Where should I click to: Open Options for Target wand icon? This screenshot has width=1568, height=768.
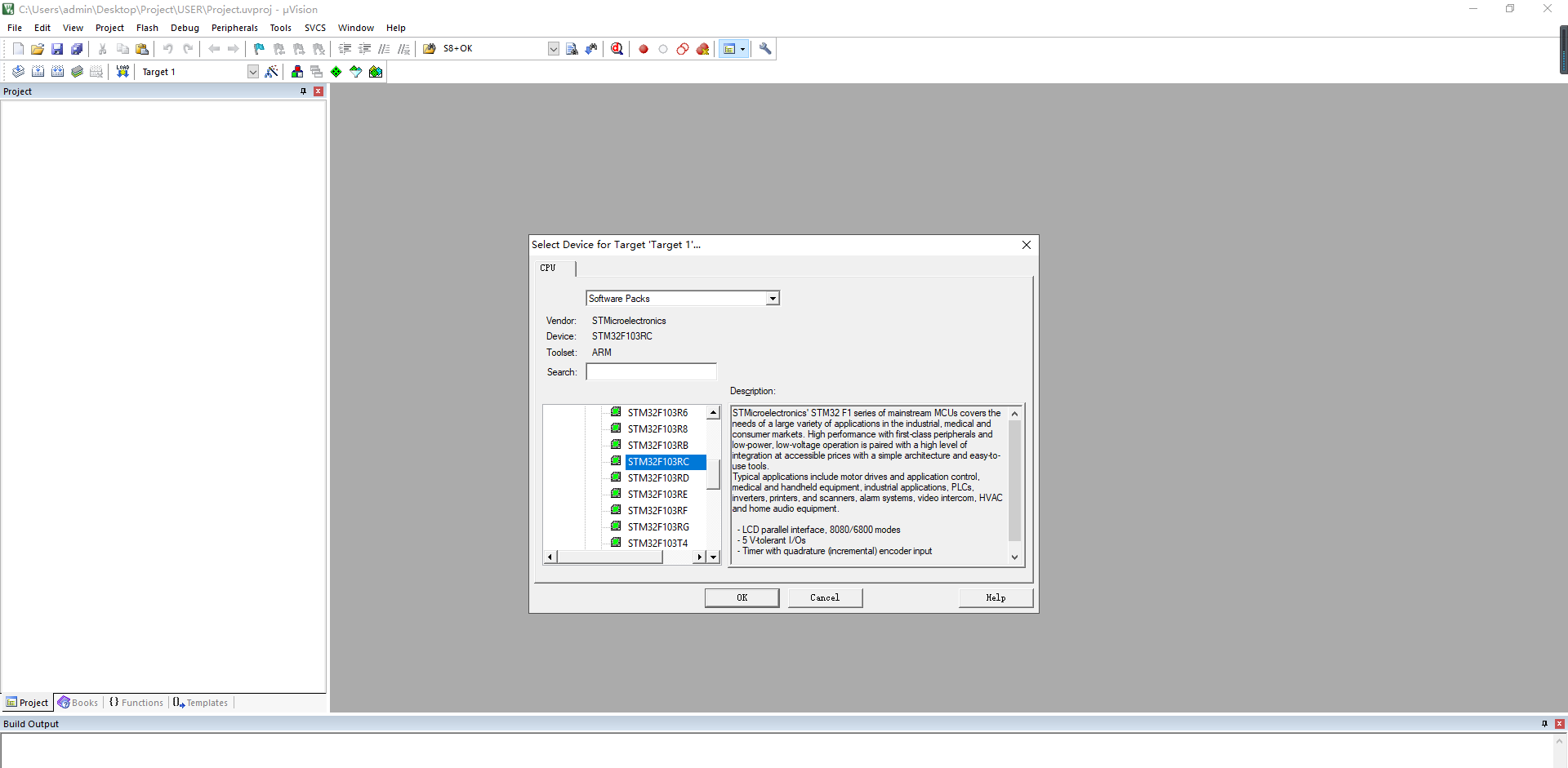(x=272, y=72)
